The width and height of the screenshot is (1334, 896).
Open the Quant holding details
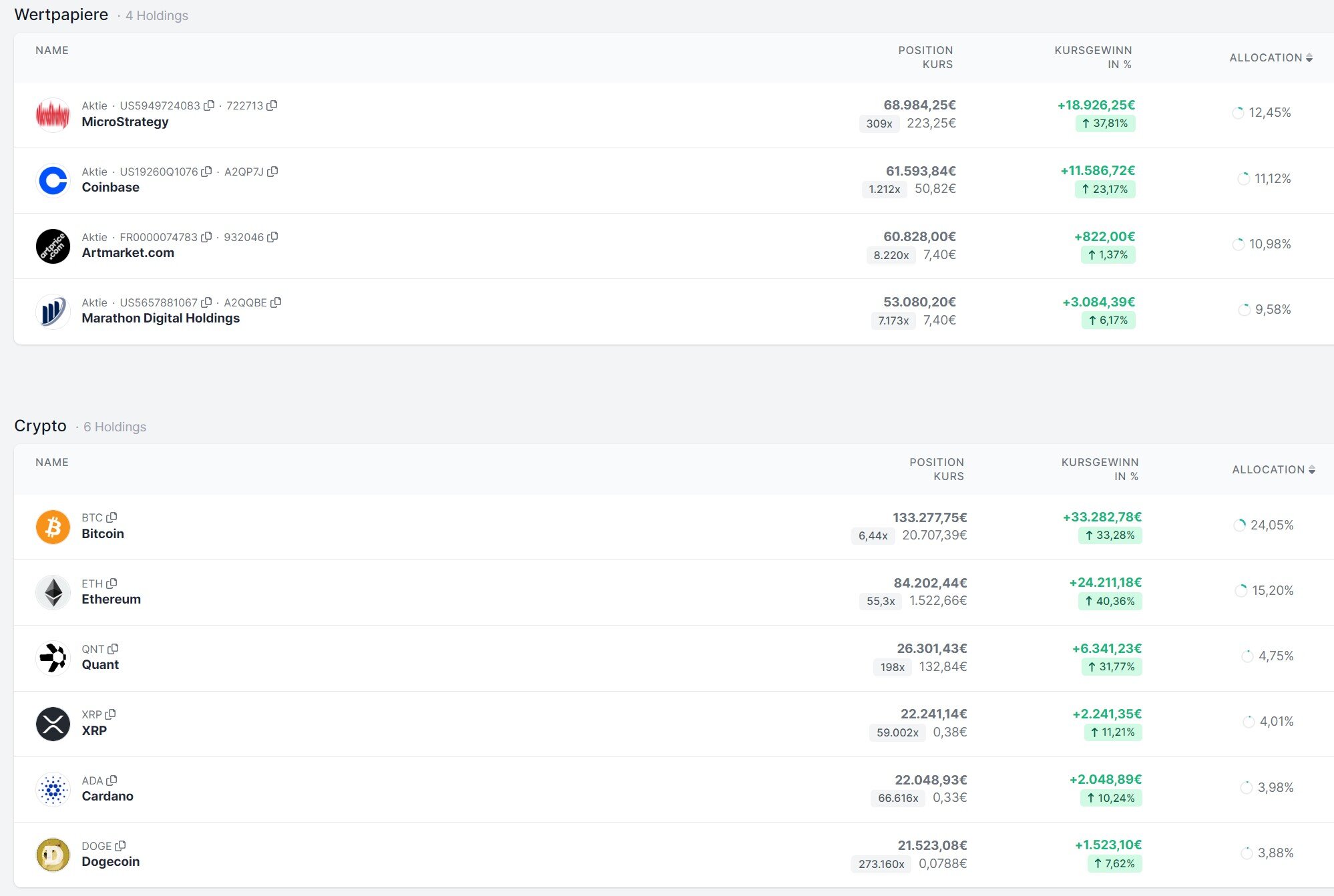point(100,665)
